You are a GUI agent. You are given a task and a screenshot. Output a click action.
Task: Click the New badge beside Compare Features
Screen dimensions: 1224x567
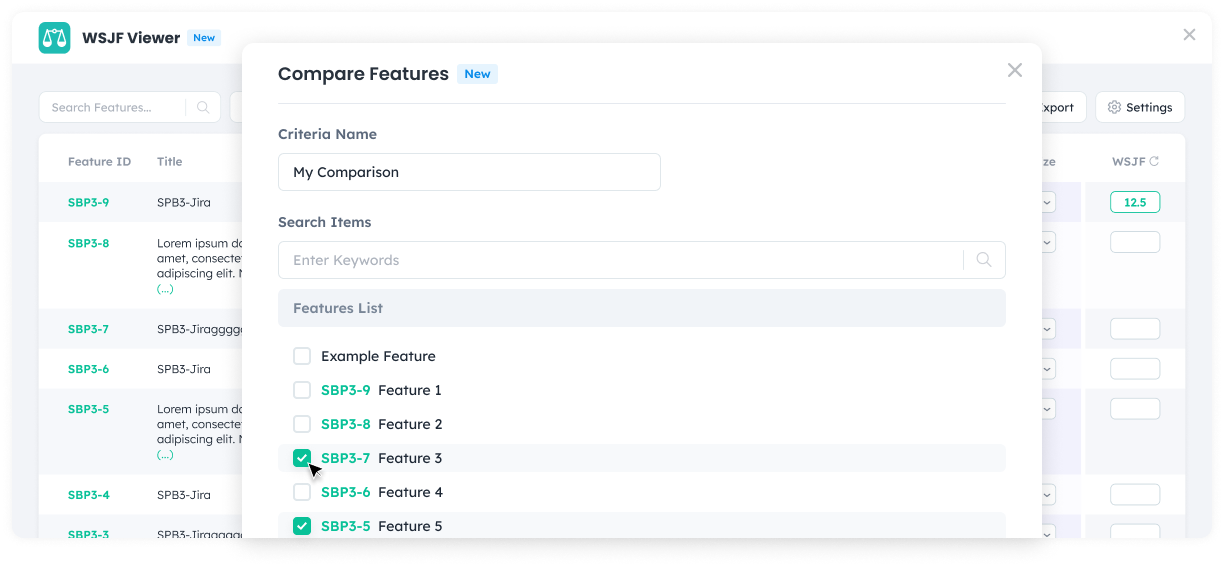pos(477,74)
